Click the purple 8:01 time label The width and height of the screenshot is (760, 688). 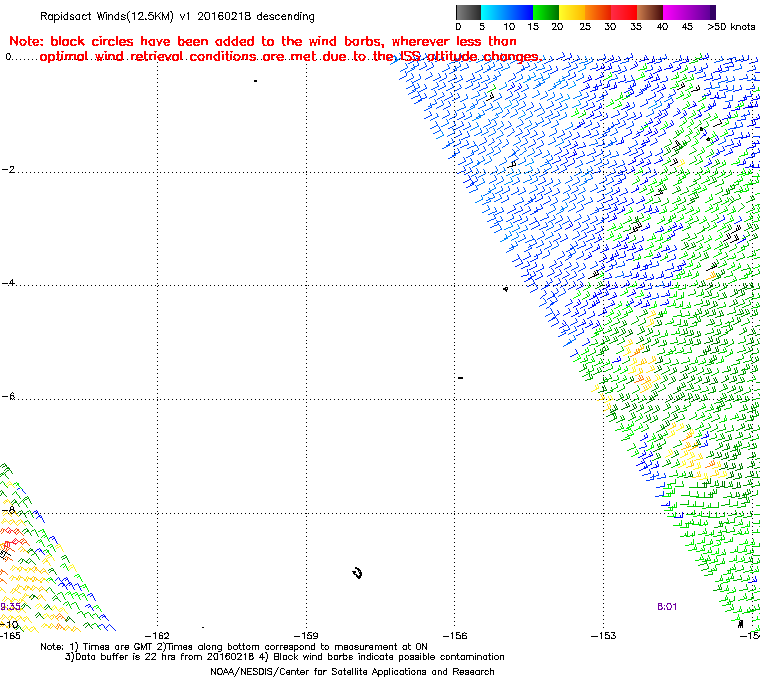click(x=667, y=607)
